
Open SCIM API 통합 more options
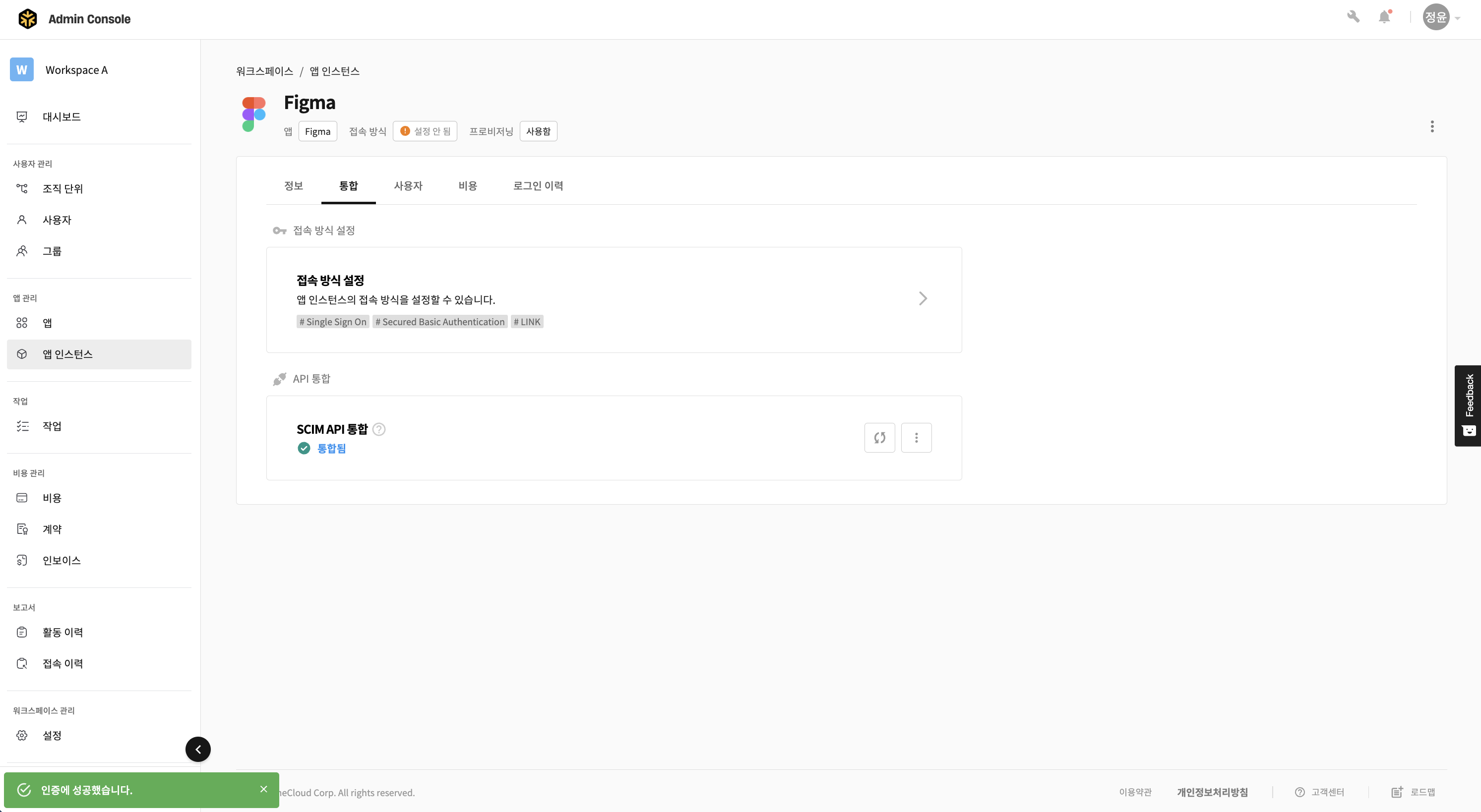click(917, 438)
